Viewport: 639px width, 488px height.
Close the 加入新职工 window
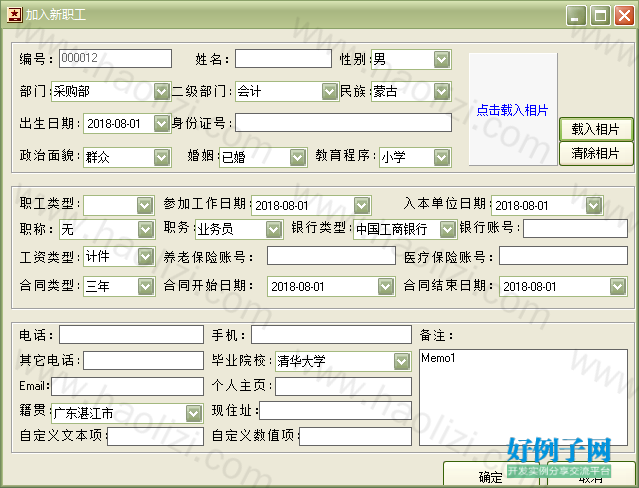click(624, 15)
